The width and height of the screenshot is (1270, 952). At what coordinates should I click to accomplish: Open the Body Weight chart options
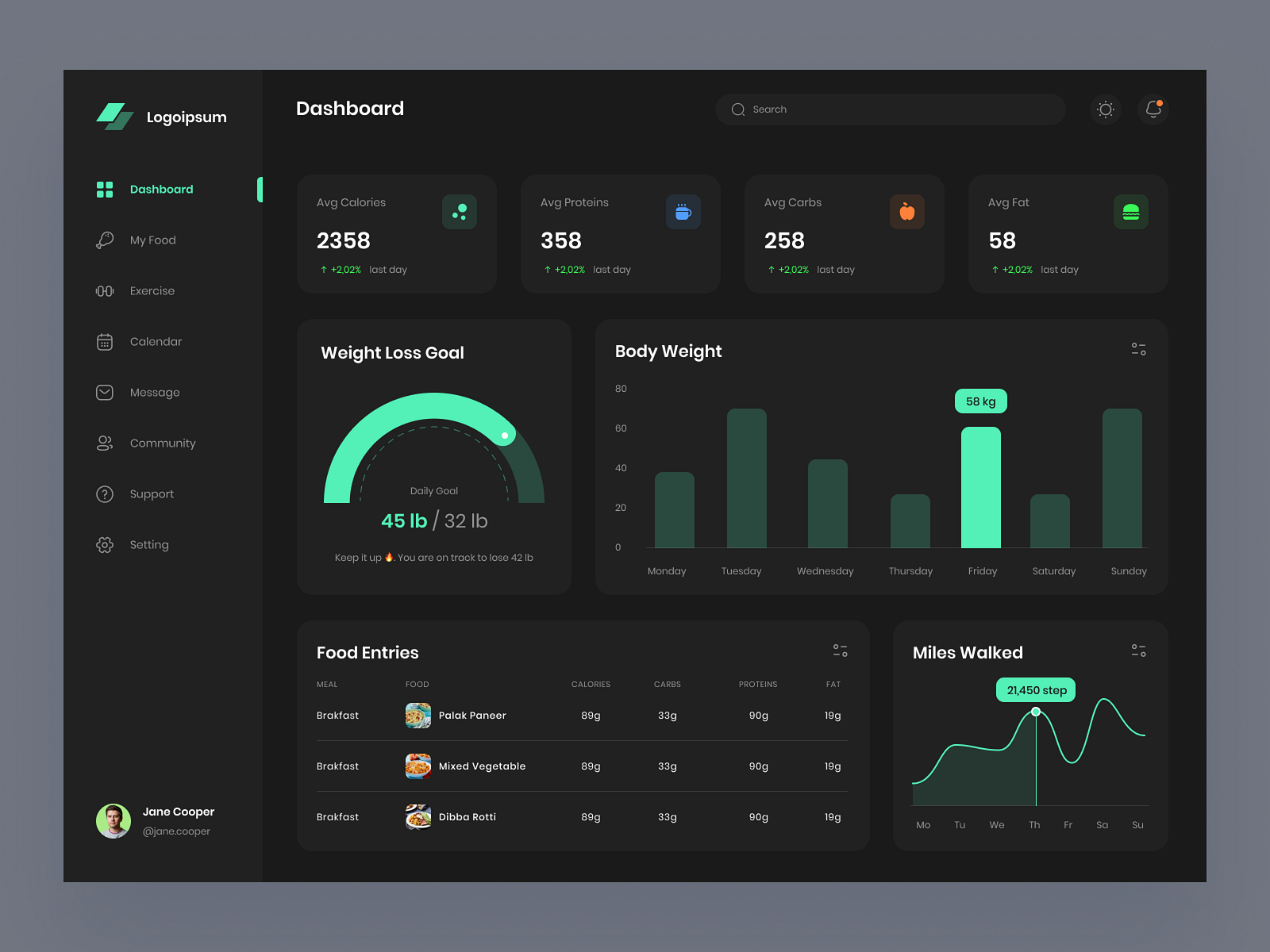[1138, 349]
